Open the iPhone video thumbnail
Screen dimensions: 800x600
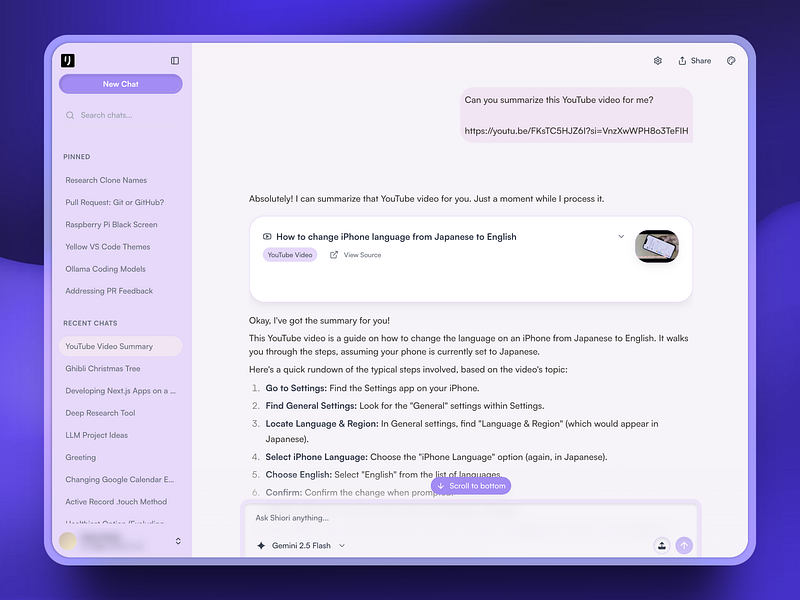pyautogui.click(x=657, y=246)
